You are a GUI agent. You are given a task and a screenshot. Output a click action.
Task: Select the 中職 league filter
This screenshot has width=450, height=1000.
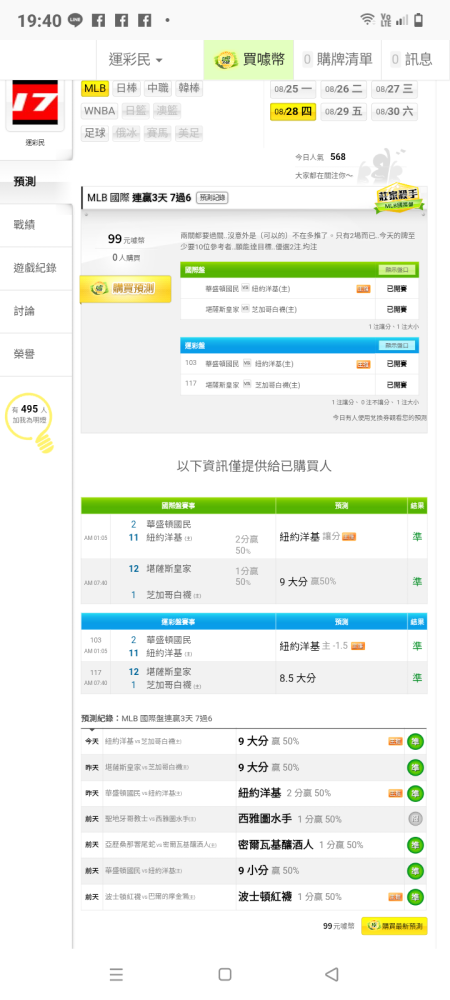[157, 88]
